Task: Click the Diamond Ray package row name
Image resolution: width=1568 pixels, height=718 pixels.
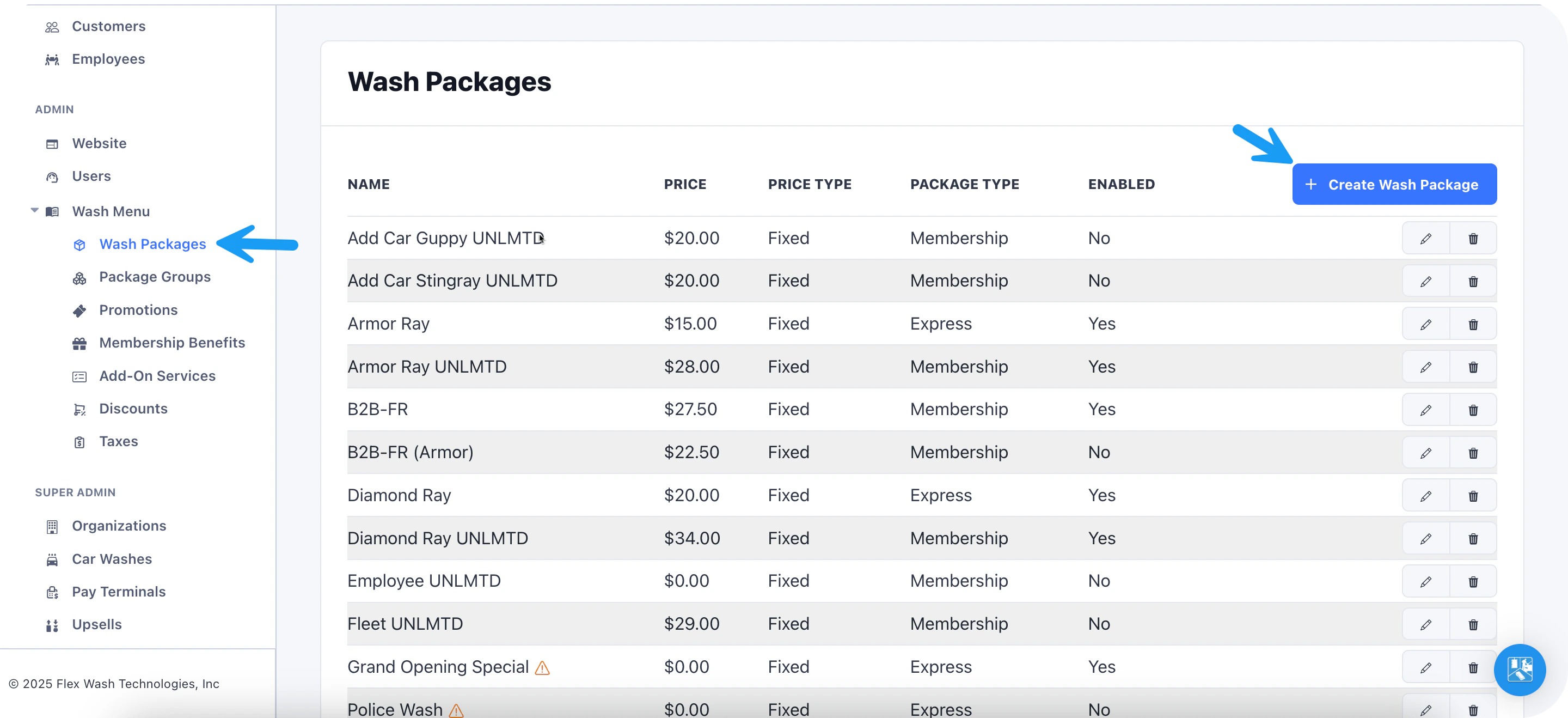Action: pyautogui.click(x=399, y=495)
